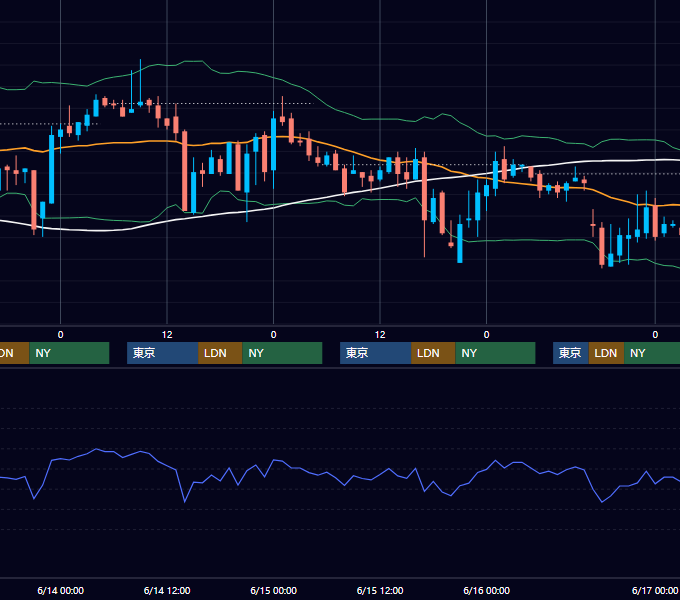Select the 東京 session bar spanning 6/15 12:00
680x600 pixels.
click(x=376, y=353)
